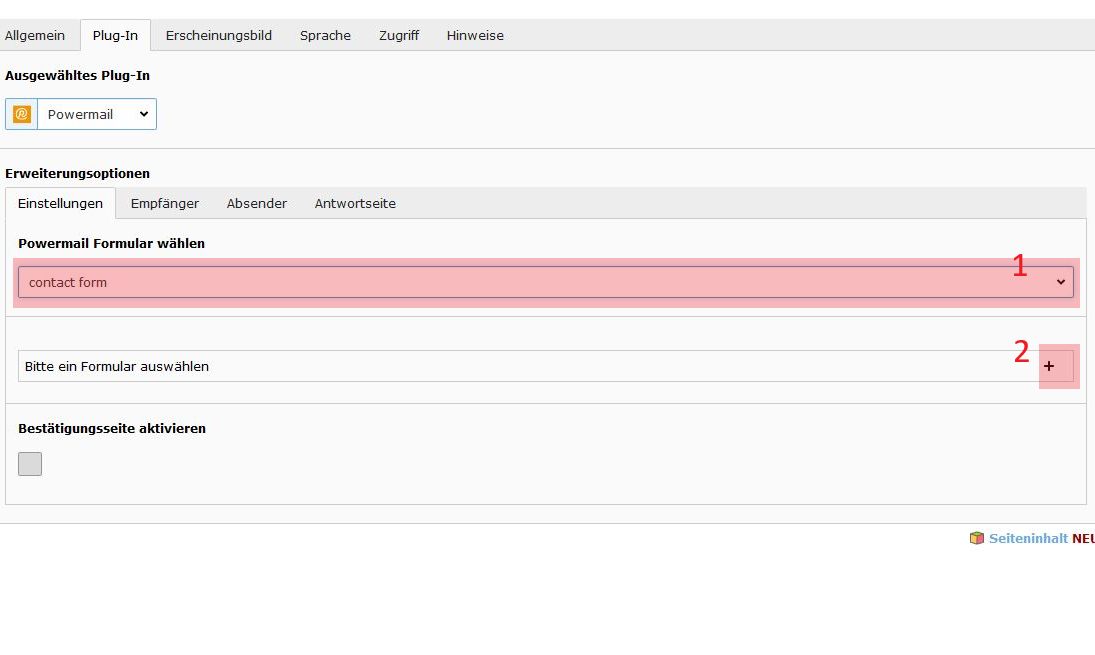Open the Hinweise tab
The height and width of the screenshot is (655, 1095).
tap(475, 35)
